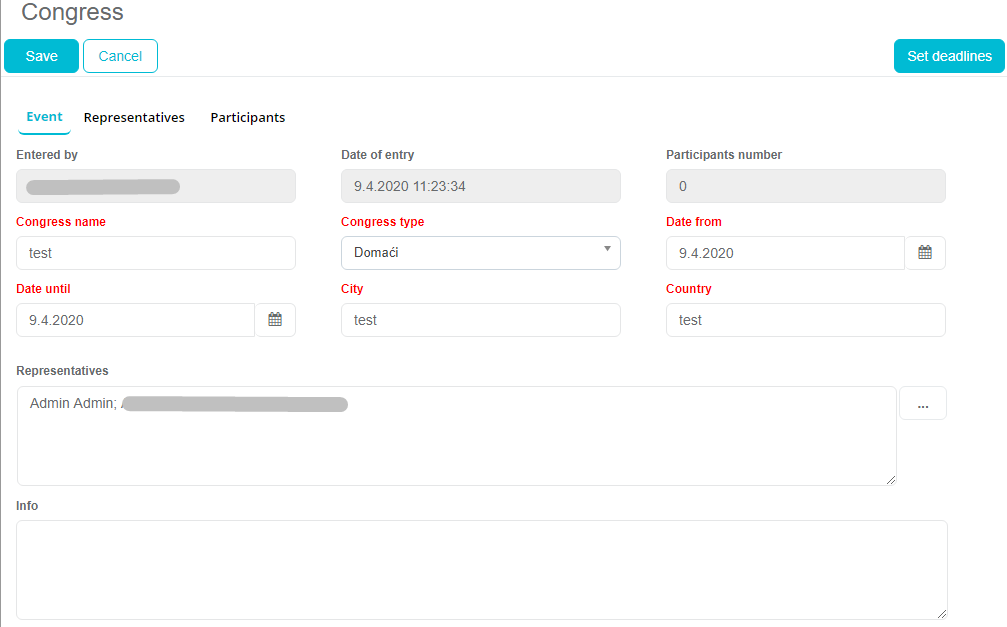The height and width of the screenshot is (627, 1007).
Task: Click the Participants number field
Action: (805, 186)
